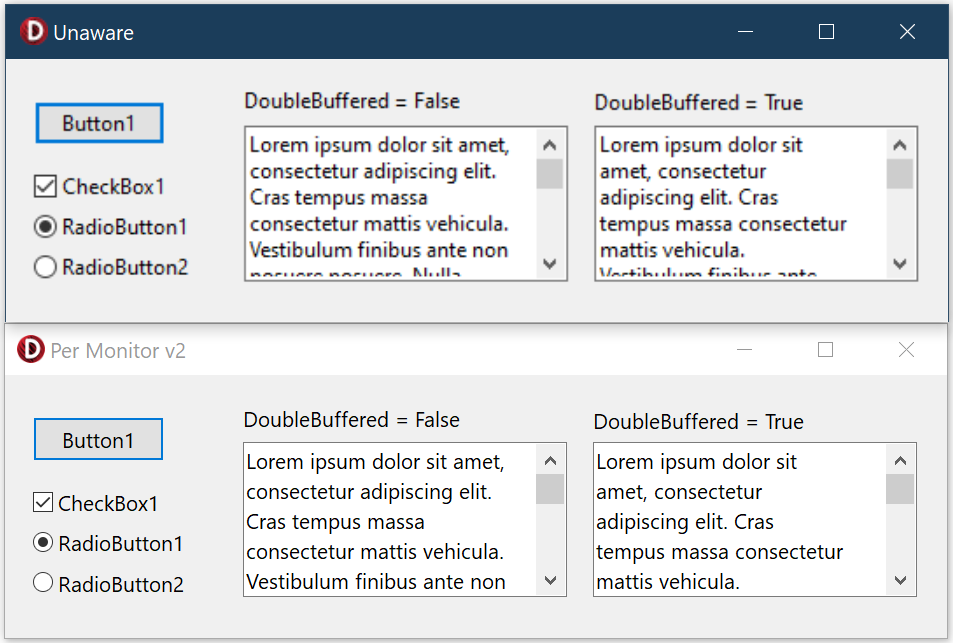Click the Delphi icon in Per Monitor v2 window

[31, 350]
